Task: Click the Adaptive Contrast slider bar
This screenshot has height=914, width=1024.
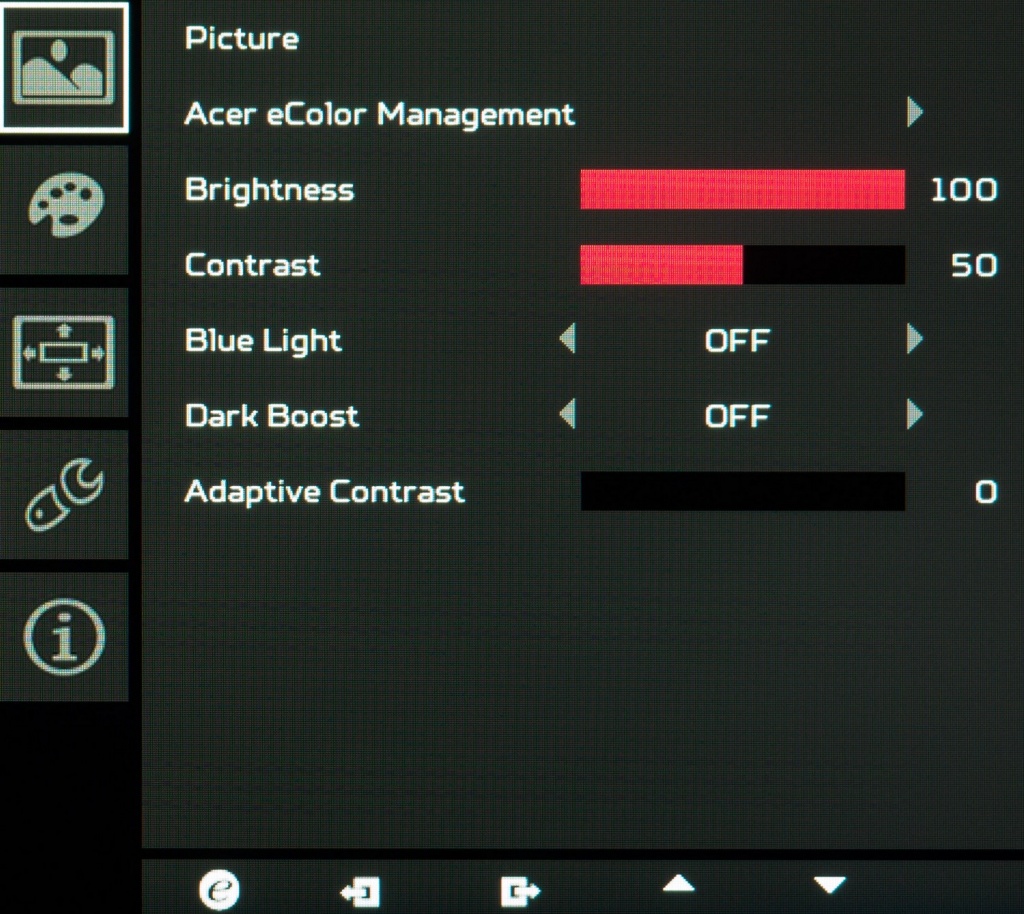Action: (x=743, y=492)
